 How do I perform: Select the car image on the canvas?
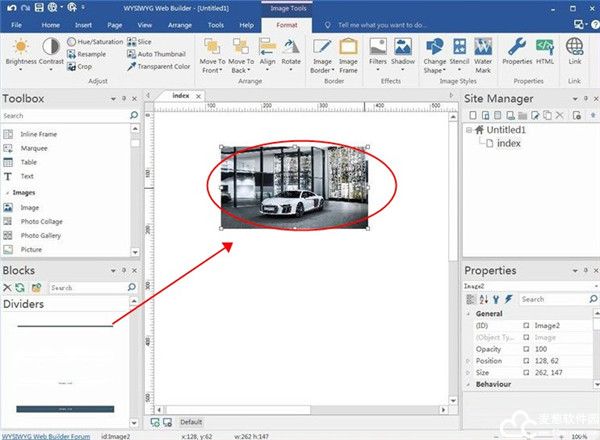(294, 187)
